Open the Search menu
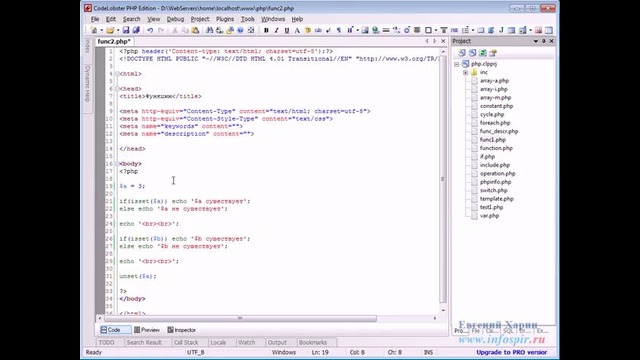Screen dimensions: 640x360 click(x=131, y=19)
